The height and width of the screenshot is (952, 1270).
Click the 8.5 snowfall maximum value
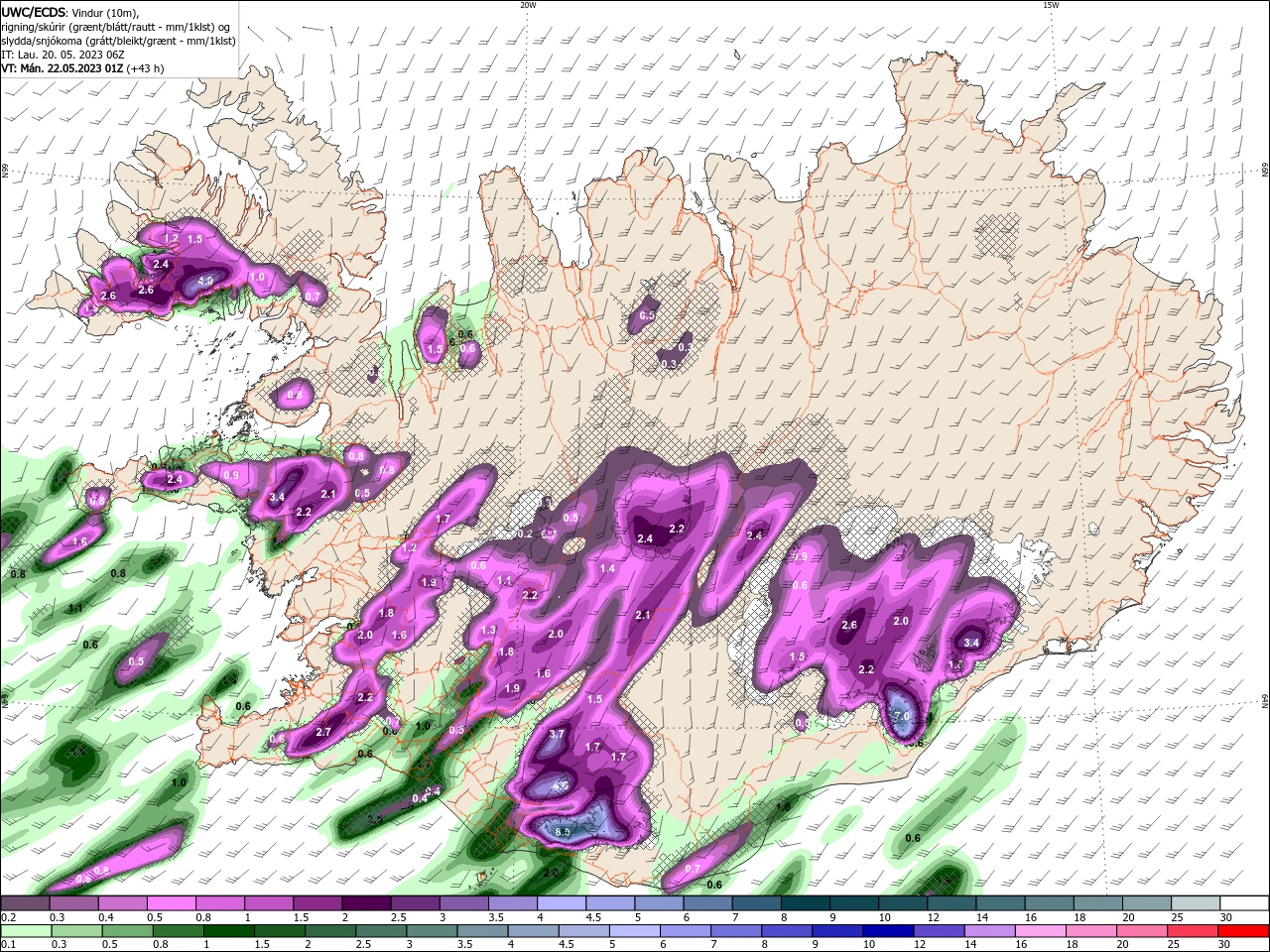563,832
